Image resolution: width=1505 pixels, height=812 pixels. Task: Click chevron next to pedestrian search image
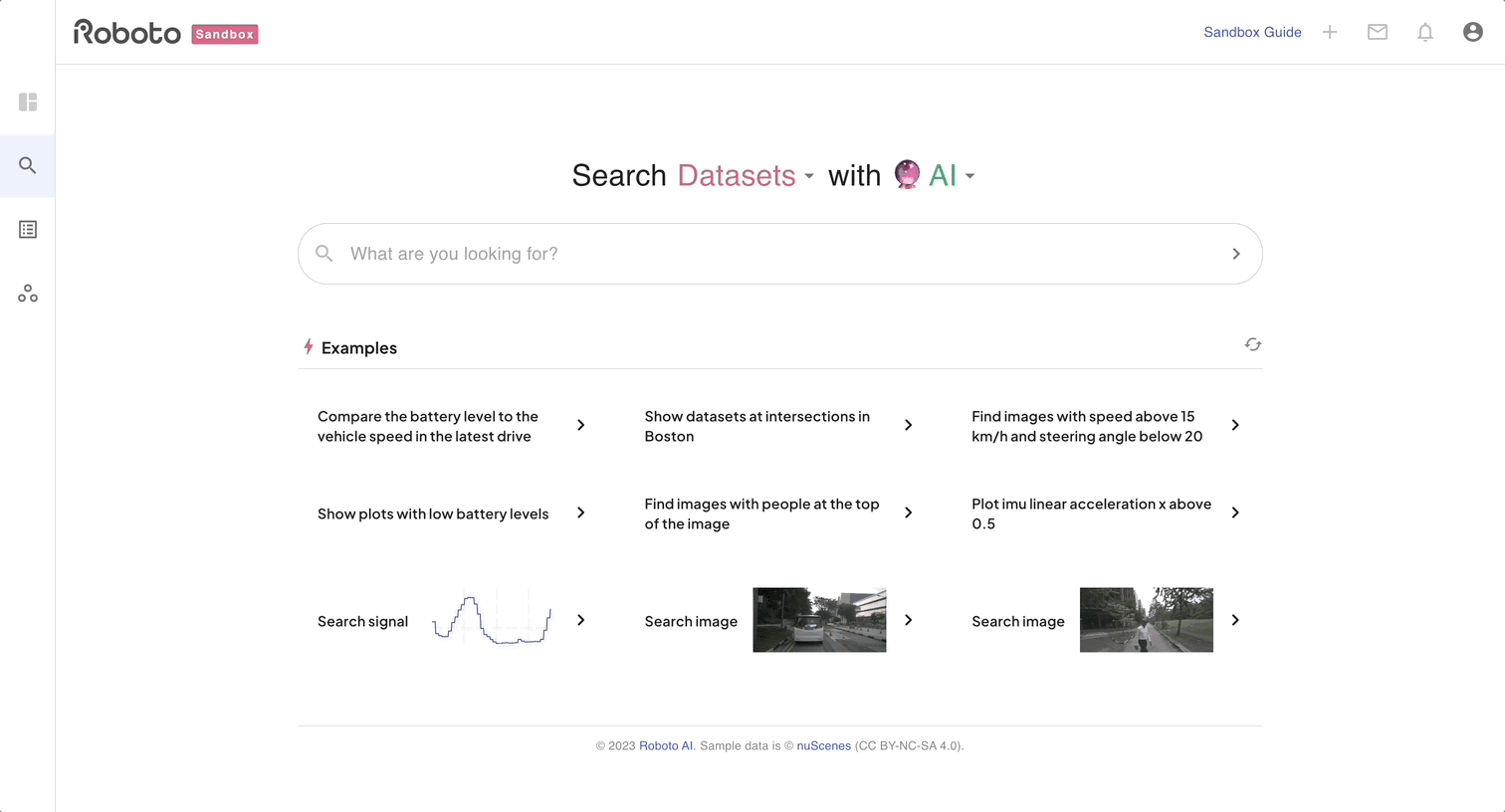click(x=1235, y=620)
